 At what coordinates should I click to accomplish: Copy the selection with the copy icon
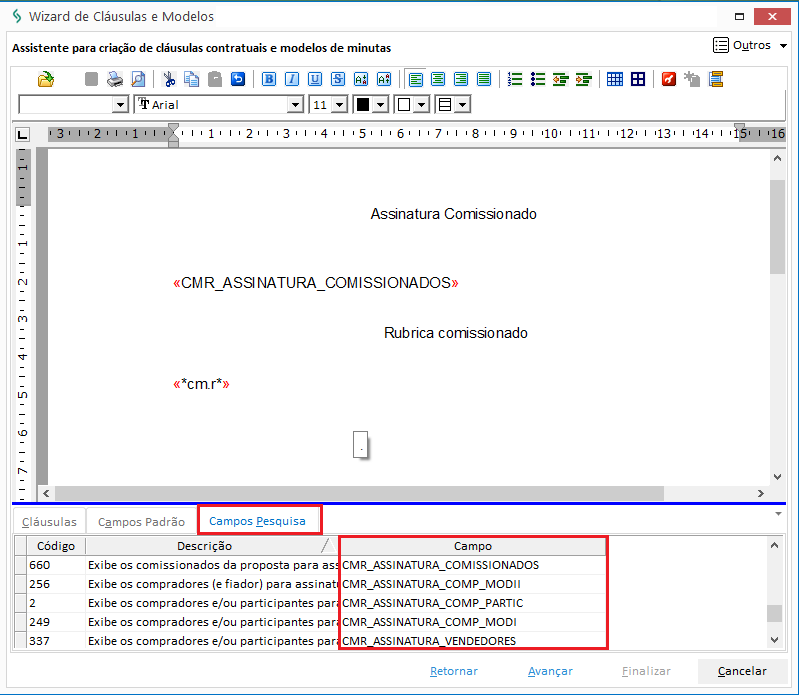192,79
